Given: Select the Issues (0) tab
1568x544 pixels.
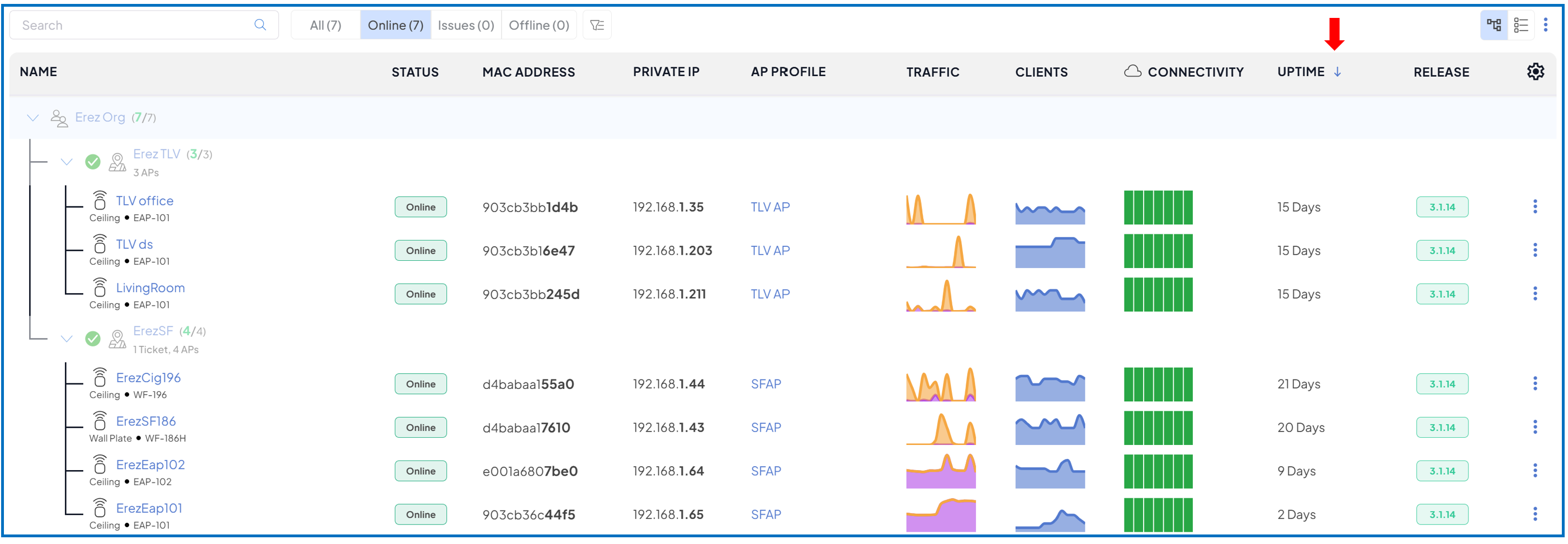Looking at the screenshot, I should point(466,25).
